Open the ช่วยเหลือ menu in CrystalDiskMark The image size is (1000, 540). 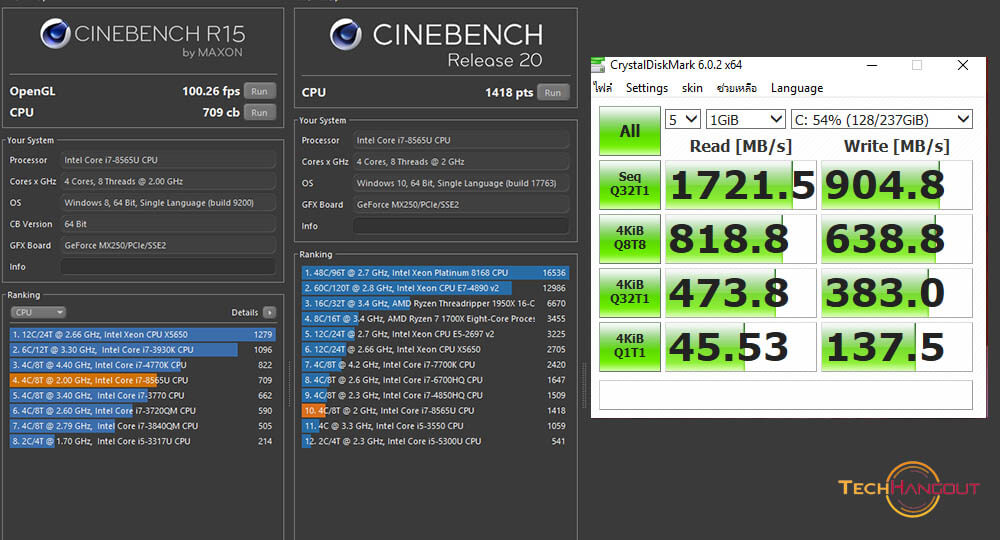pyautogui.click(x=737, y=88)
